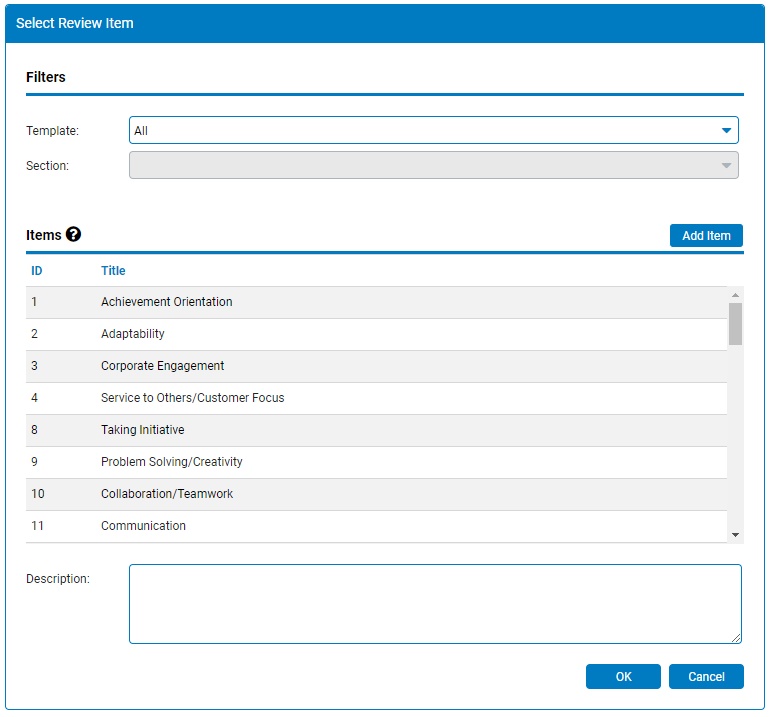Select the Adaptability item
Screen dimensions: 775x717
pos(376,334)
